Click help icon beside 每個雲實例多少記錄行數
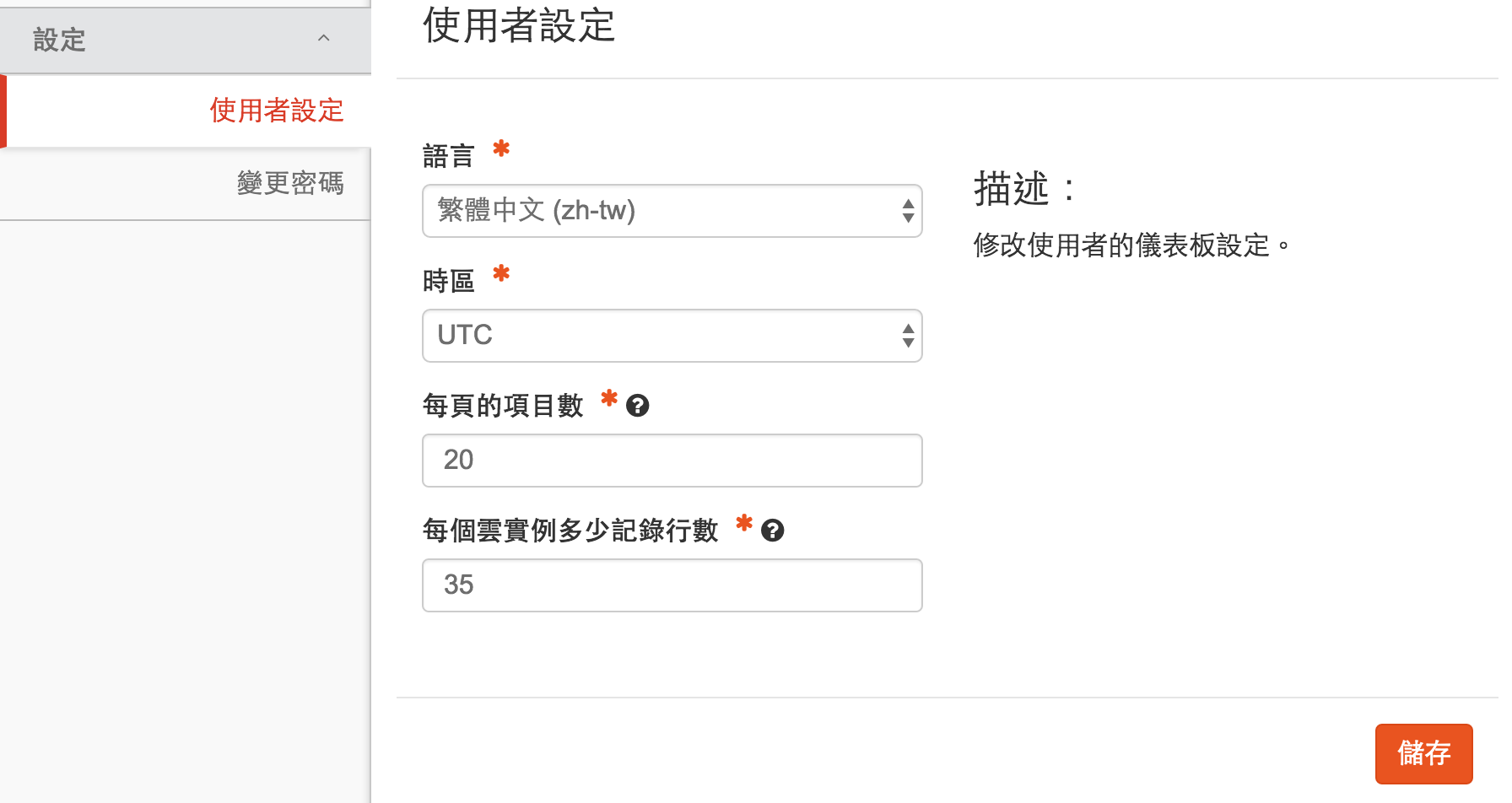The height and width of the screenshot is (803, 1512). click(772, 531)
